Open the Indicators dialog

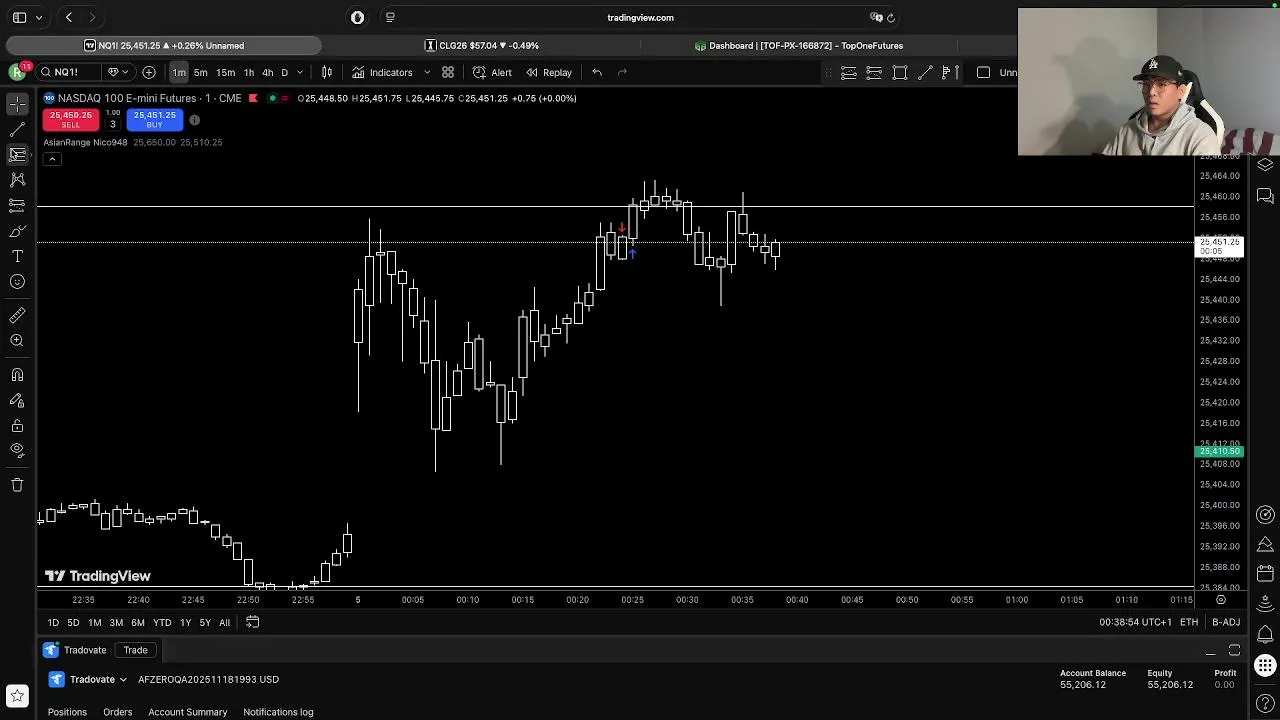[x=382, y=72]
